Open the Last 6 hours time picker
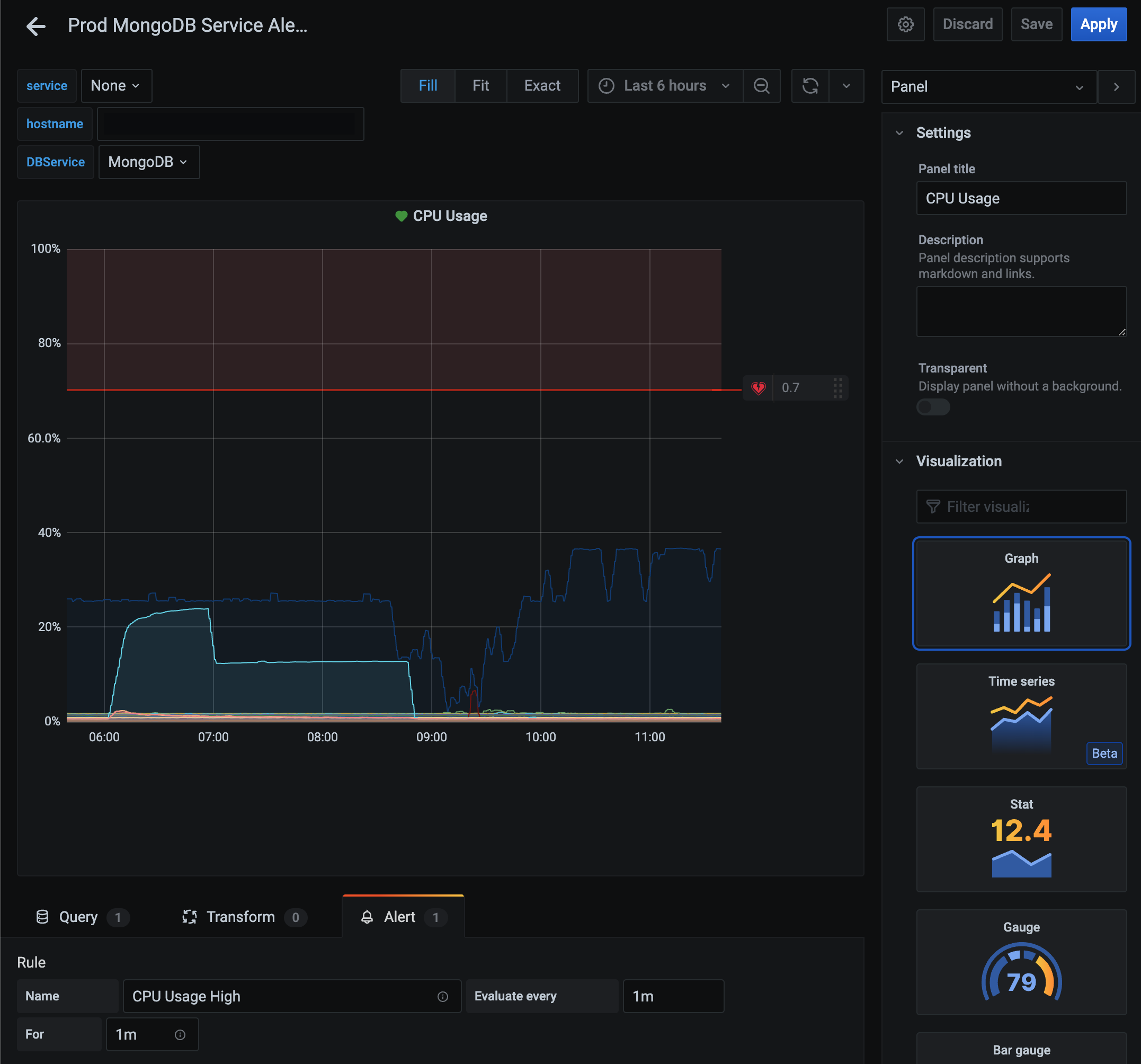Screen dimensions: 1141x1064 (x=665, y=86)
